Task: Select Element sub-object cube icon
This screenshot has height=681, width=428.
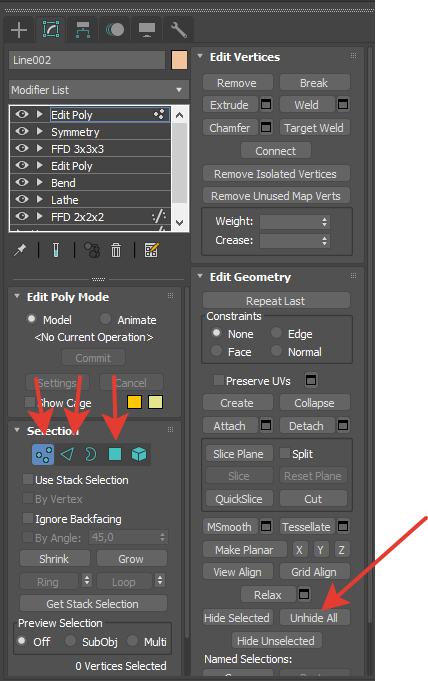Action: (x=139, y=454)
